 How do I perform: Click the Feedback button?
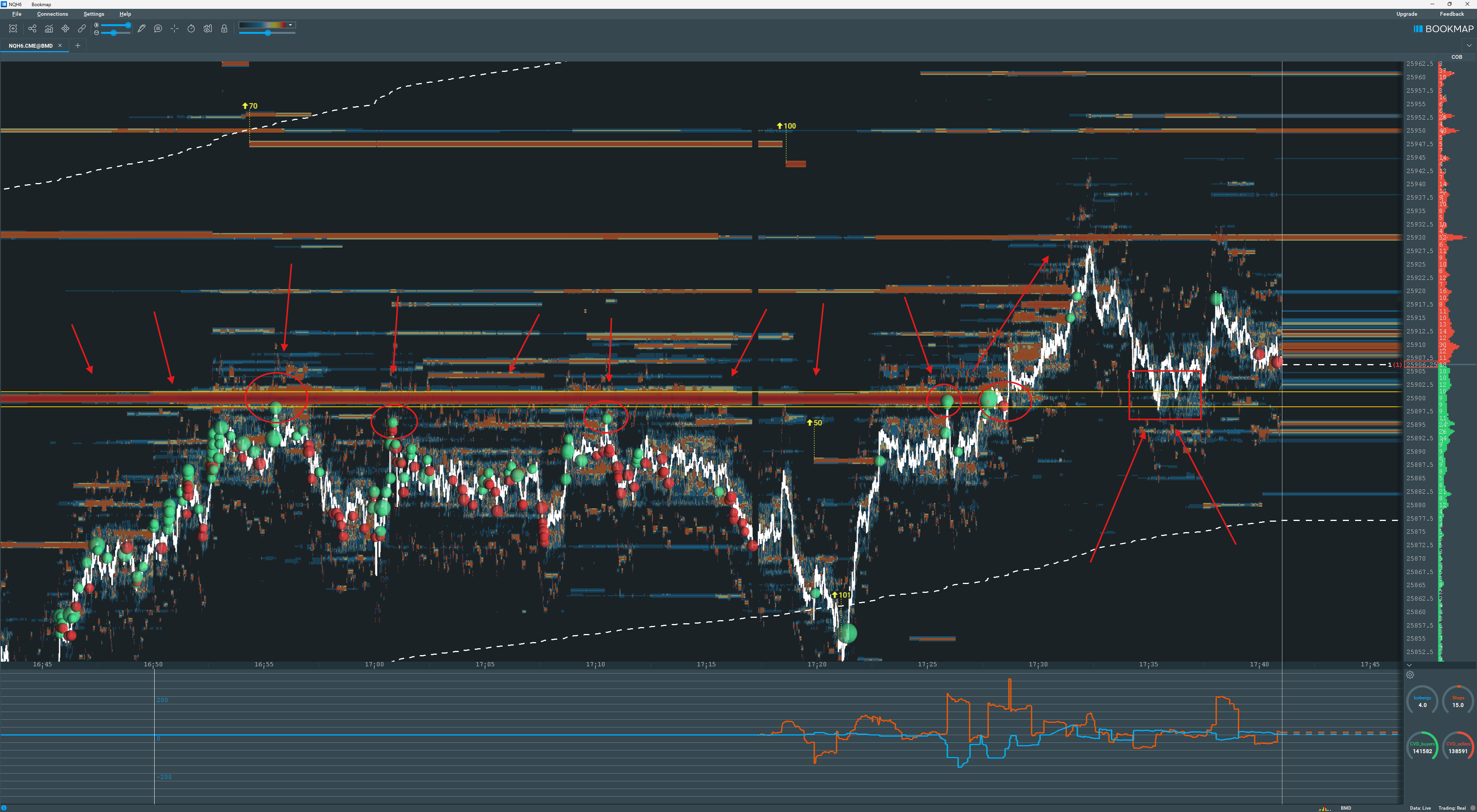[1452, 14]
